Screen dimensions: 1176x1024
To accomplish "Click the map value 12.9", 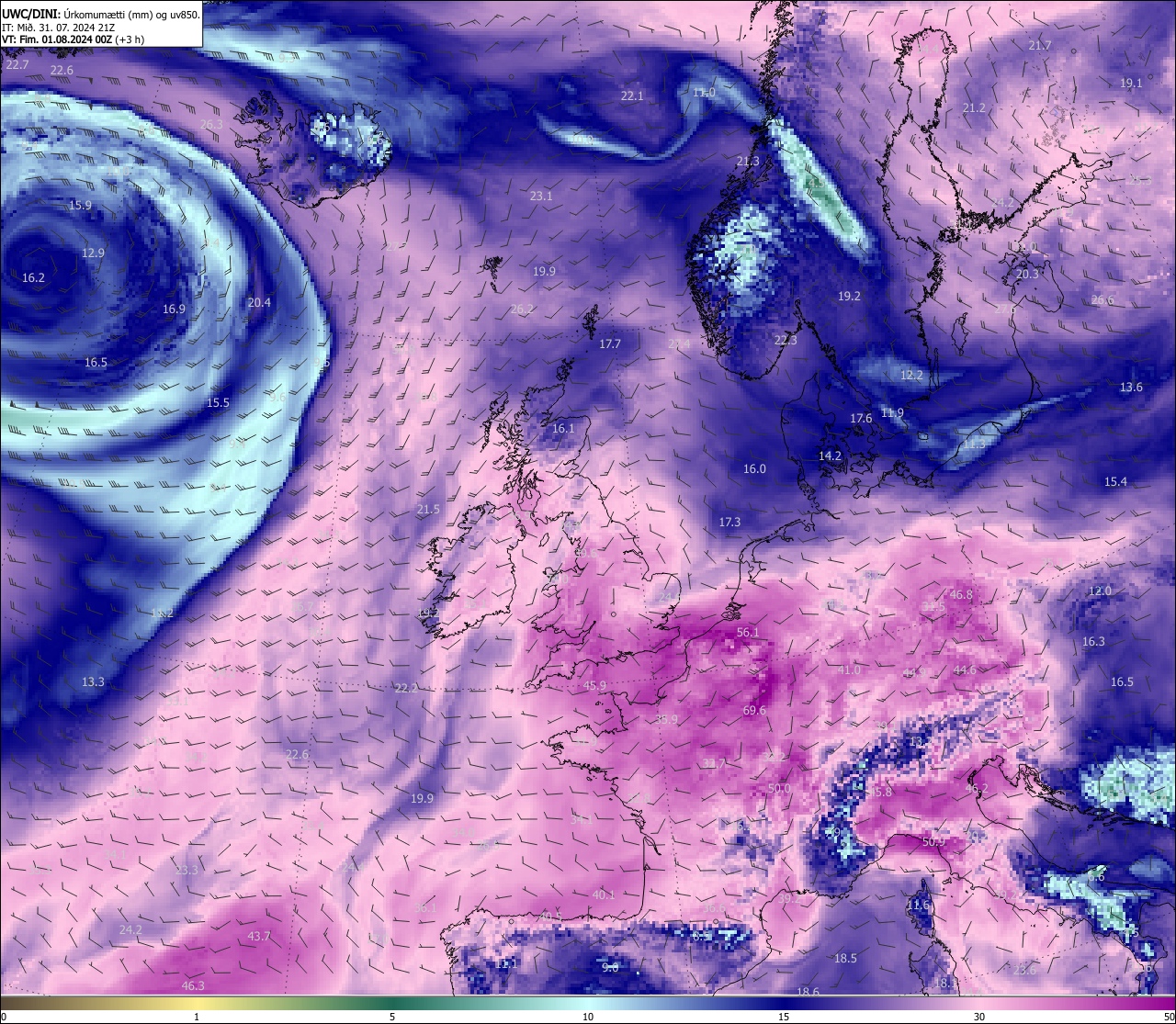I will point(93,253).
